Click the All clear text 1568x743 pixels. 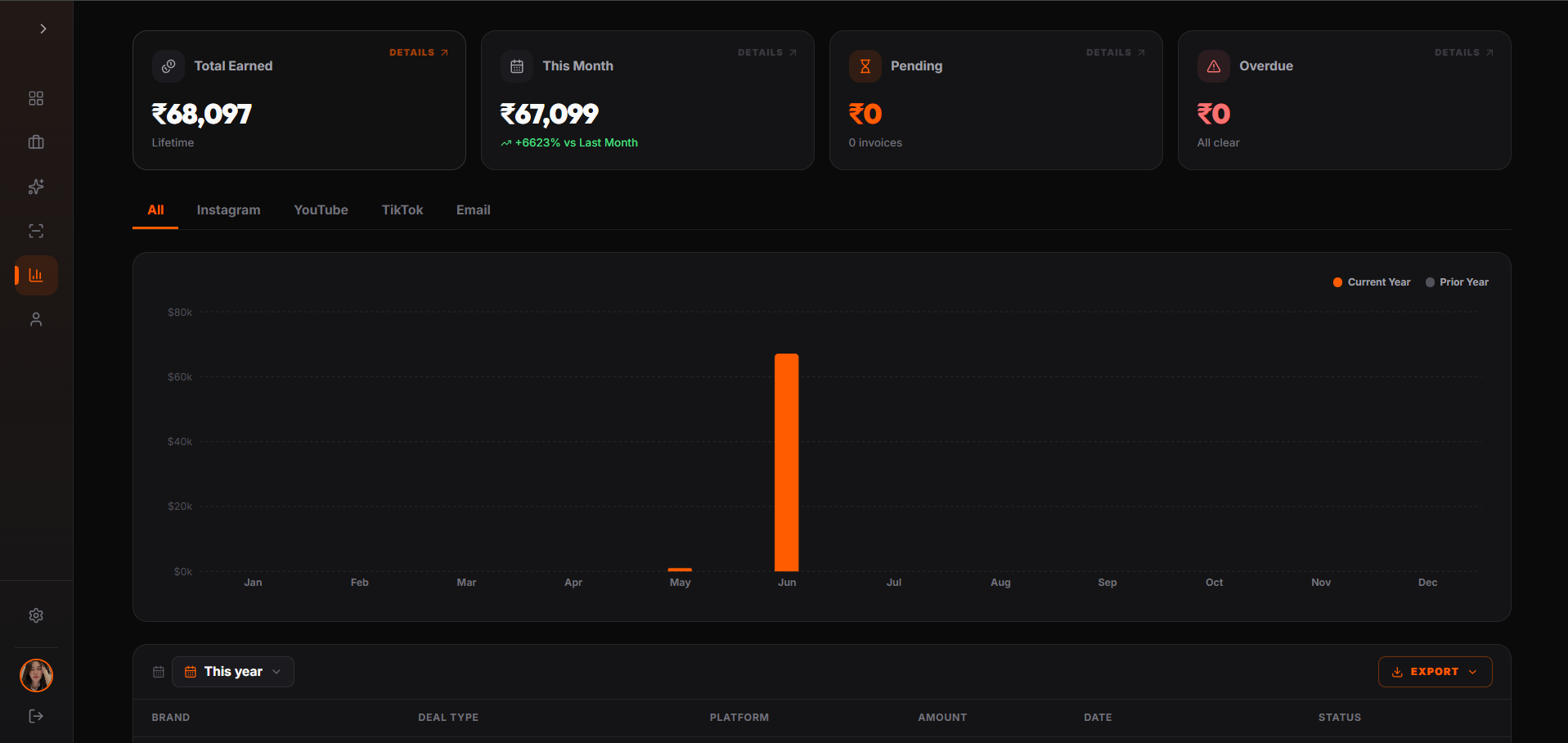pyautogui.click(x=1218, y=142)
